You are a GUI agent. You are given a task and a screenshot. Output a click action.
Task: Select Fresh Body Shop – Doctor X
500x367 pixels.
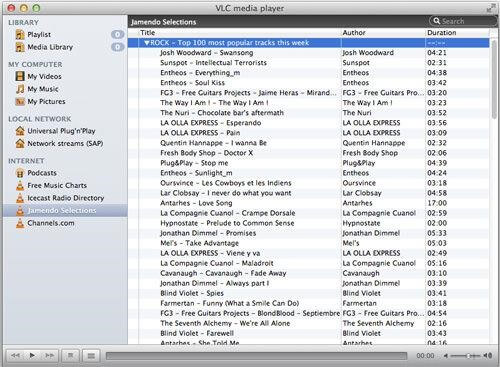pyautogui.click(x=206, y=153)
